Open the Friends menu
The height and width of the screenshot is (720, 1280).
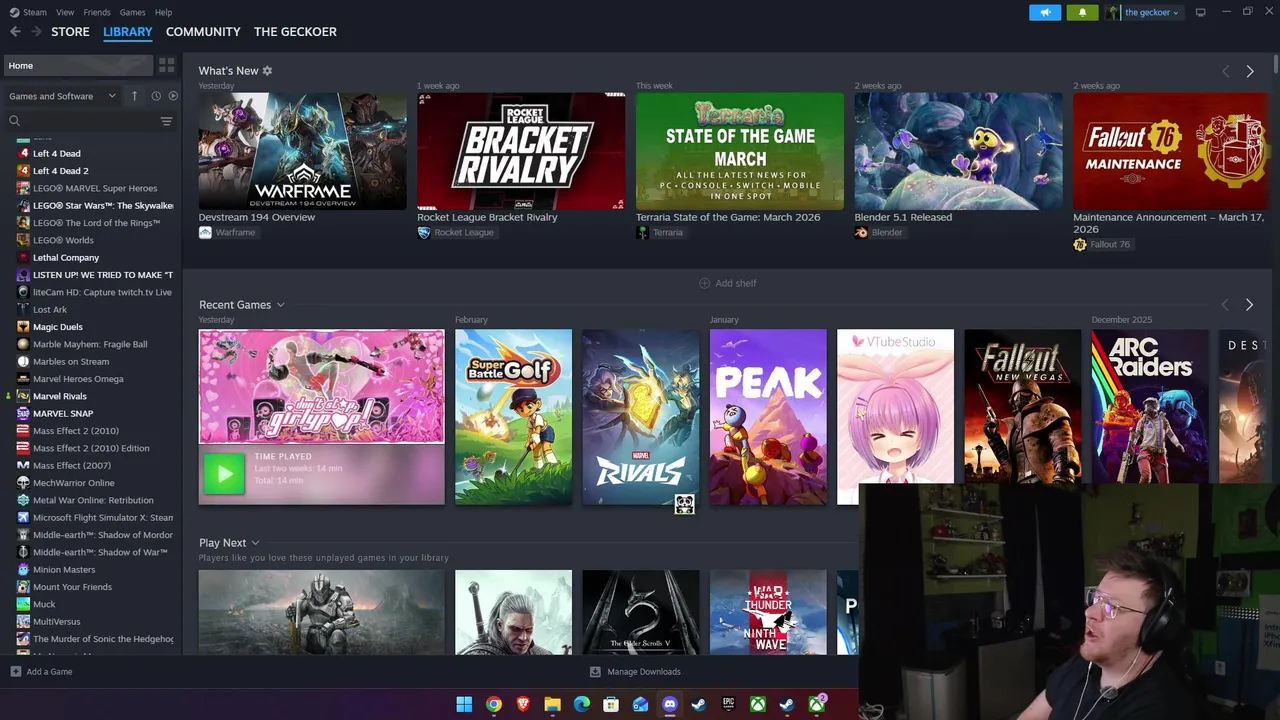[97, 12]
